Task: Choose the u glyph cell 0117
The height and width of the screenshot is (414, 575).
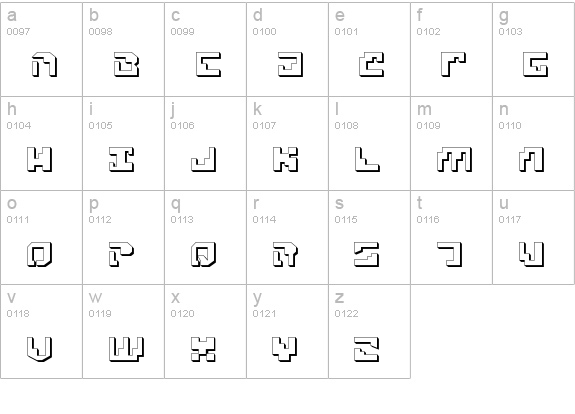Action: [532, 254]
